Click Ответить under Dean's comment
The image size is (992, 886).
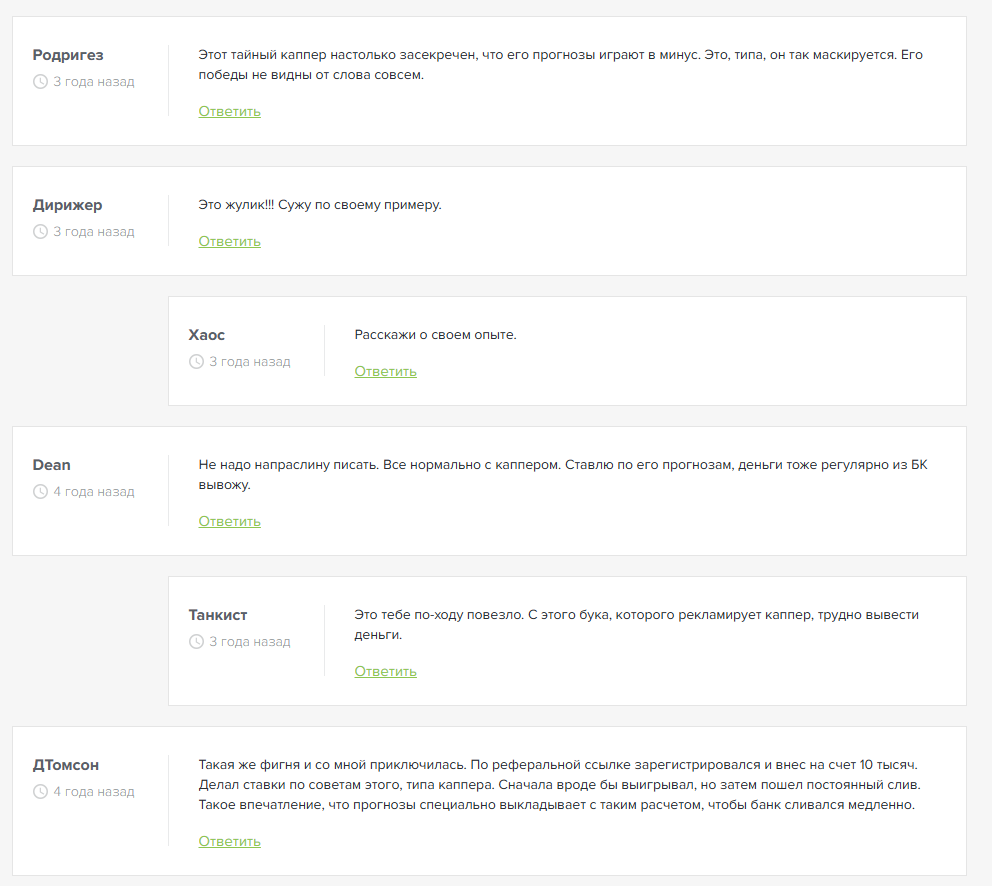click(229, 522)
